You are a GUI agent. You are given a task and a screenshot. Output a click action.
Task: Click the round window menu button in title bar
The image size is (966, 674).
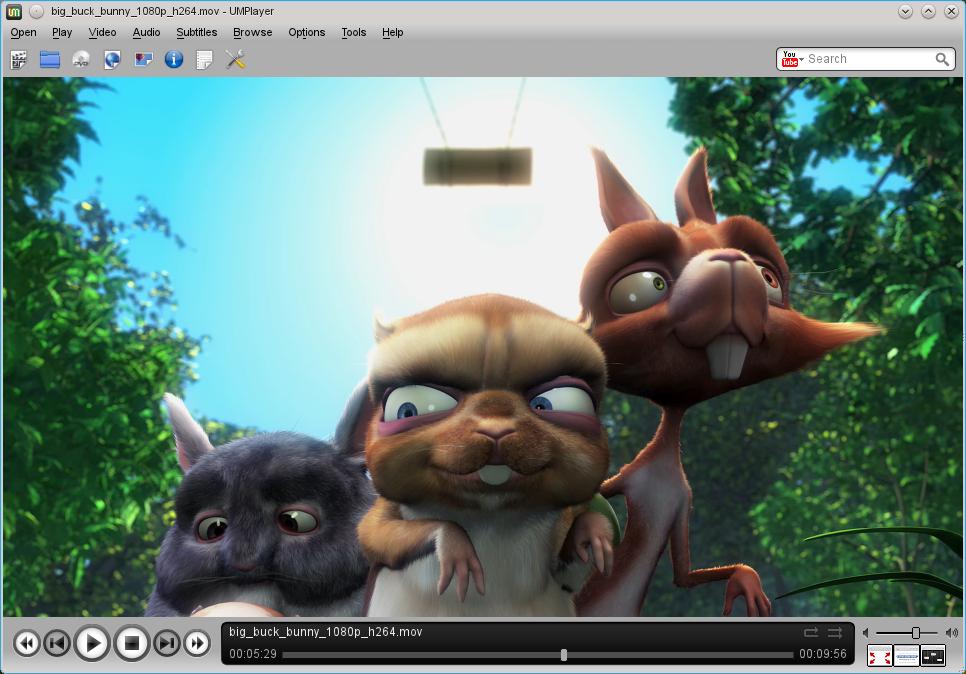pos(36,11)
